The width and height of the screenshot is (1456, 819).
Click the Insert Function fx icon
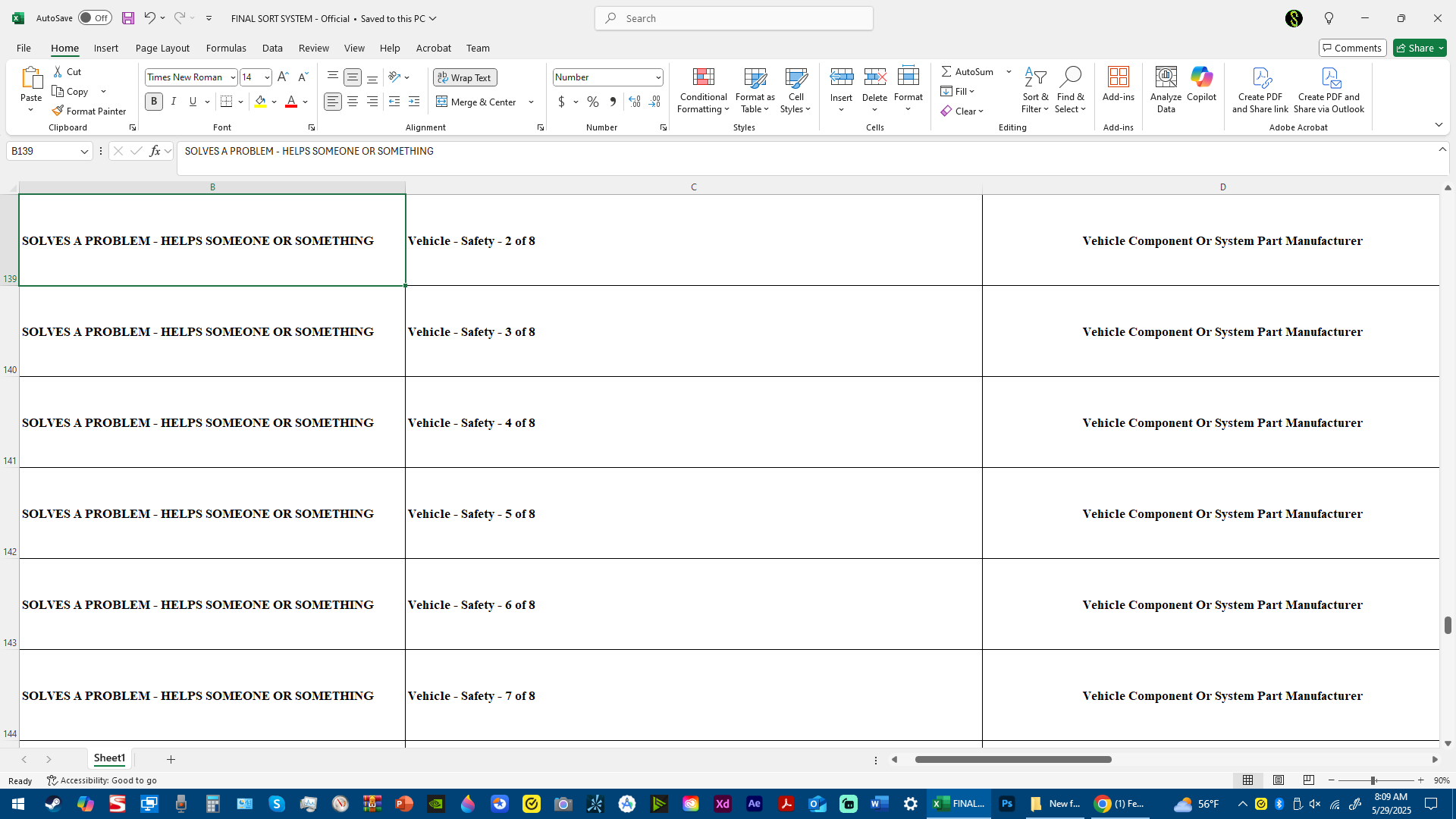pyautogui.click(x=155, y=151)
